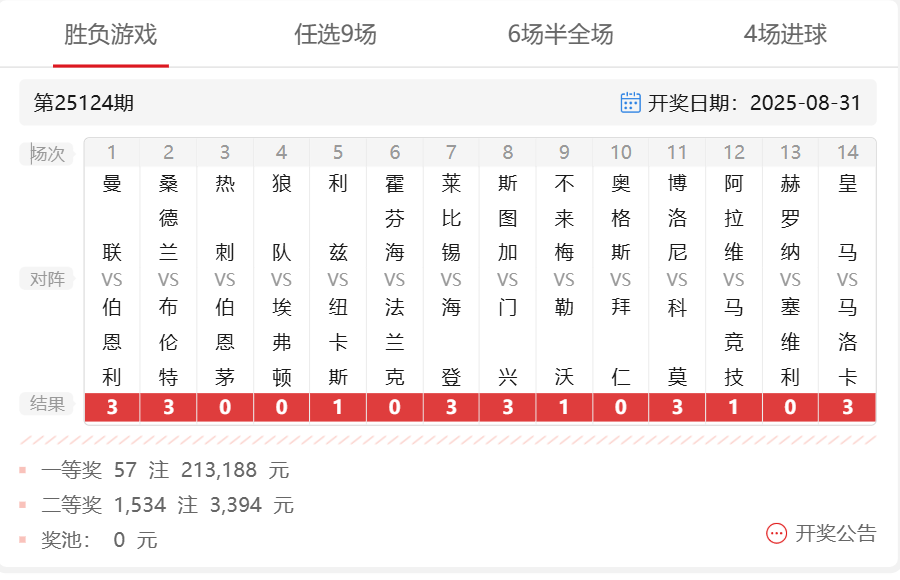Click second prize count 1,534
This screenshot has height=580, width=900.
click(x=139, y=505)
